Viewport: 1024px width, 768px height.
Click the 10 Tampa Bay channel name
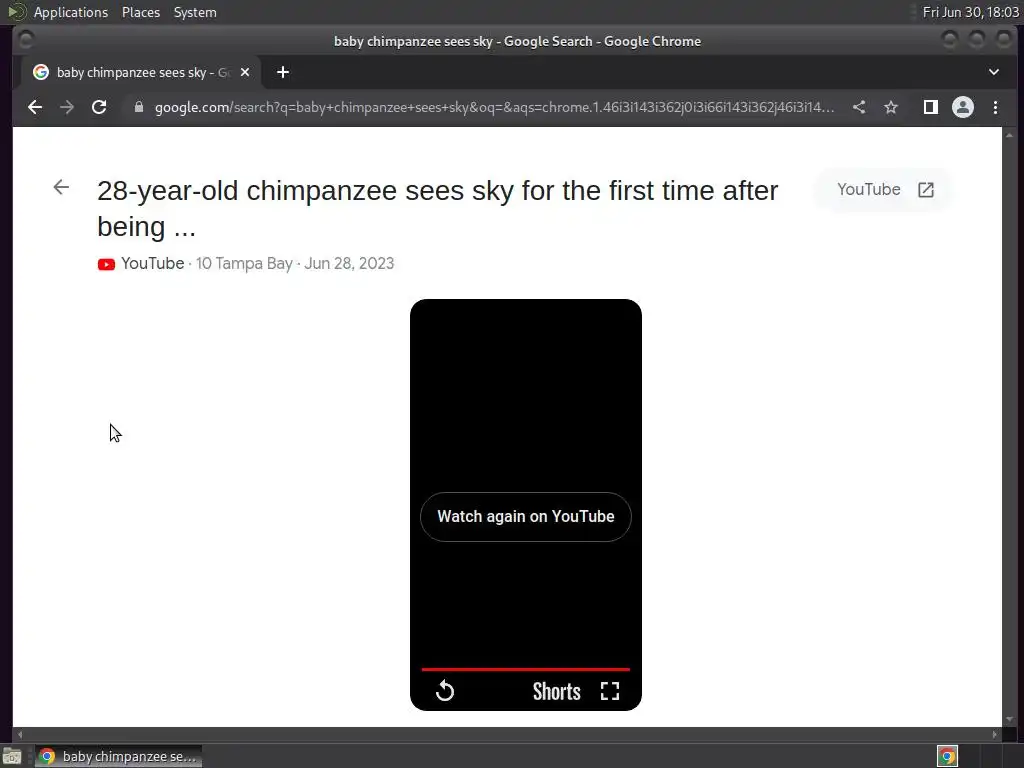point(244,263)
